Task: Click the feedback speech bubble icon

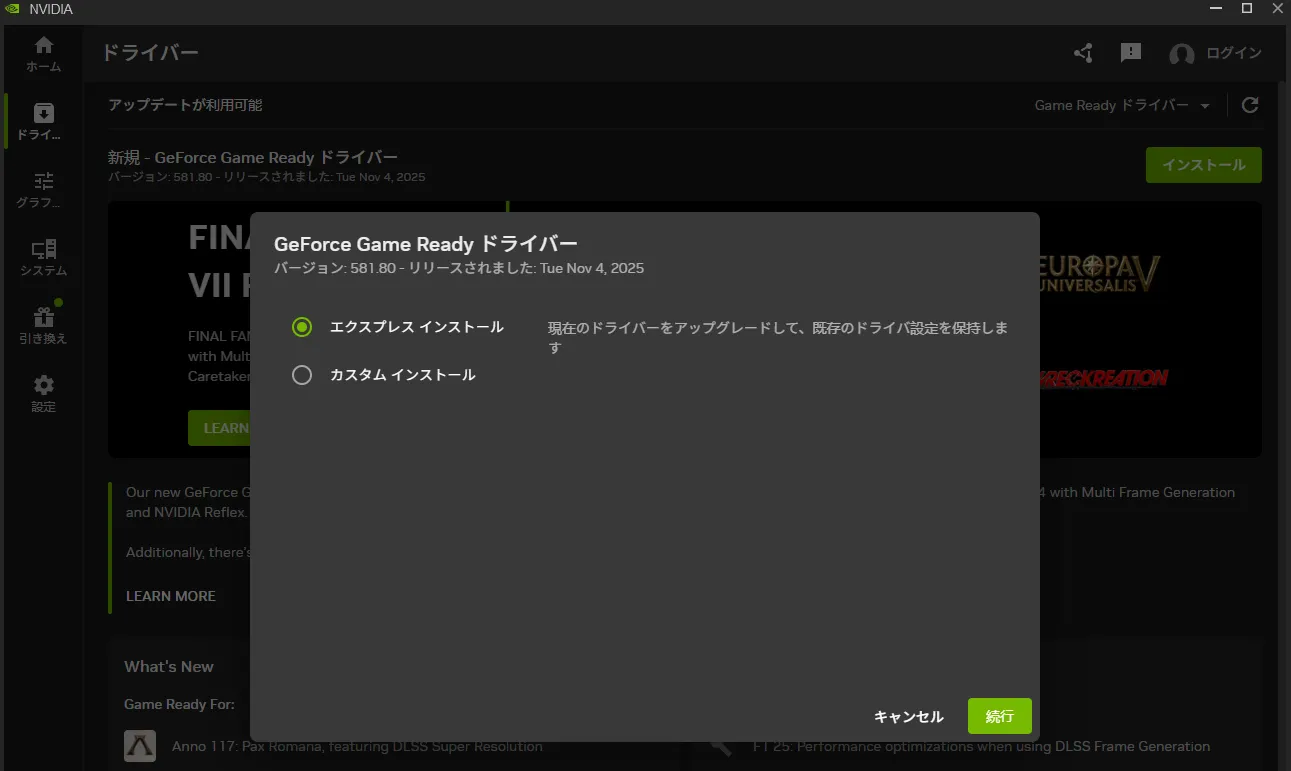Action: pos(1131,53)
